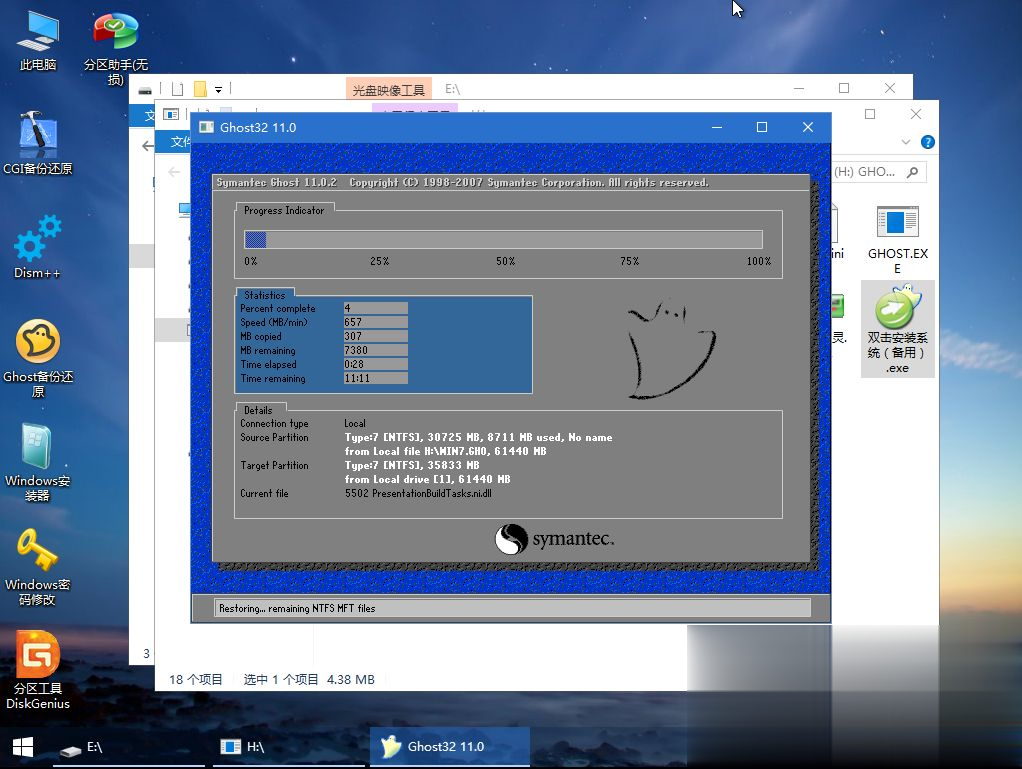Image resolution: width=1022 pixels, height=769 pixels.
Task: Click the search magnifier icon
Action: tap(912, 172)
